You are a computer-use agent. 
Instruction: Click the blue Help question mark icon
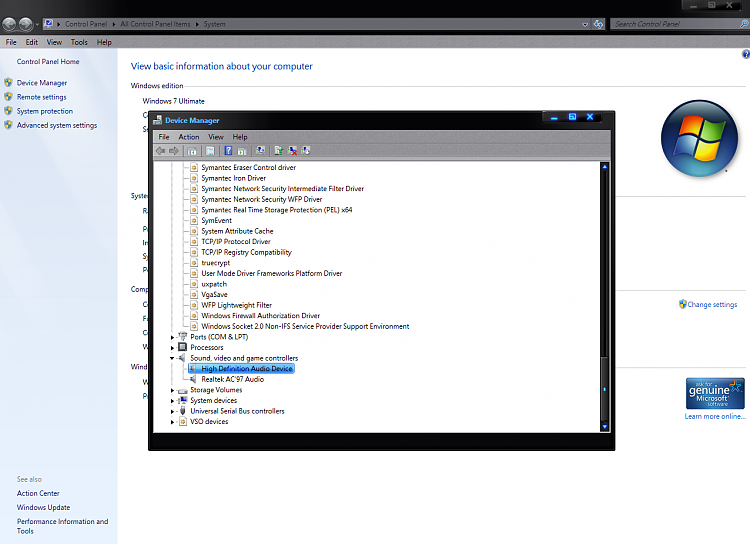pos(229,151)
